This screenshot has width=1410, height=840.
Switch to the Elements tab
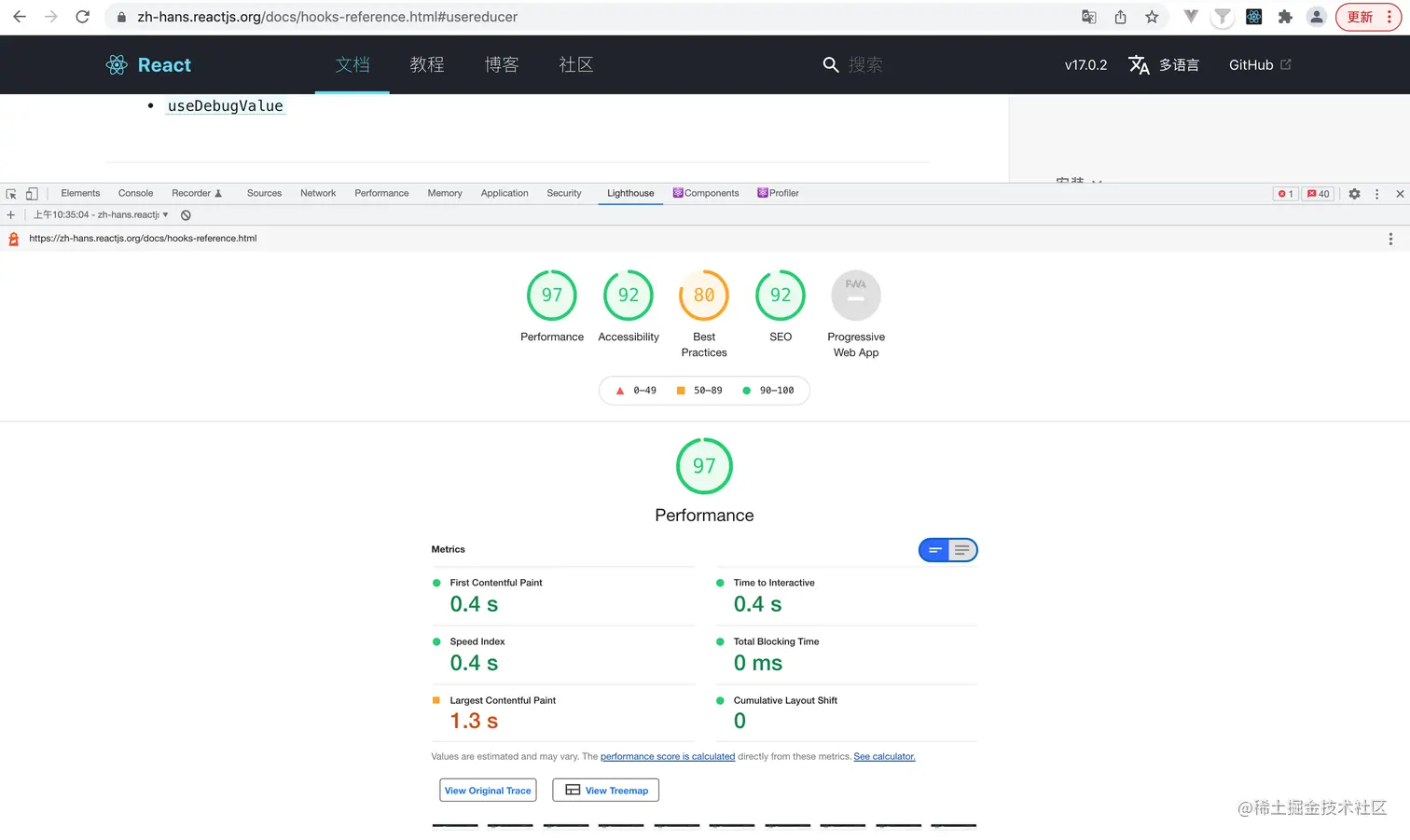pos(80,194)
